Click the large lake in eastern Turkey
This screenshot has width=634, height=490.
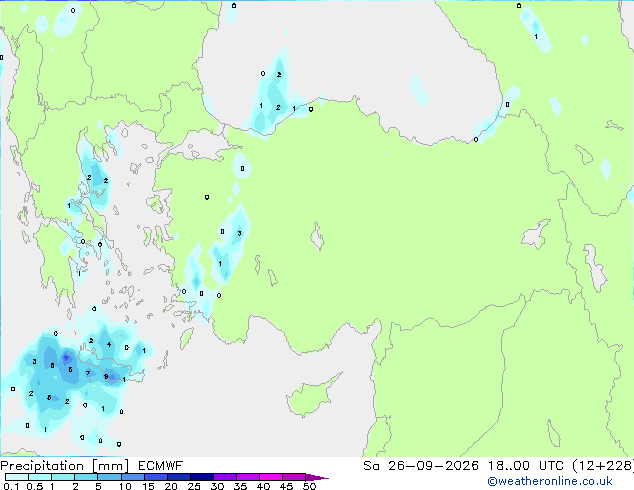coord(535,234)
